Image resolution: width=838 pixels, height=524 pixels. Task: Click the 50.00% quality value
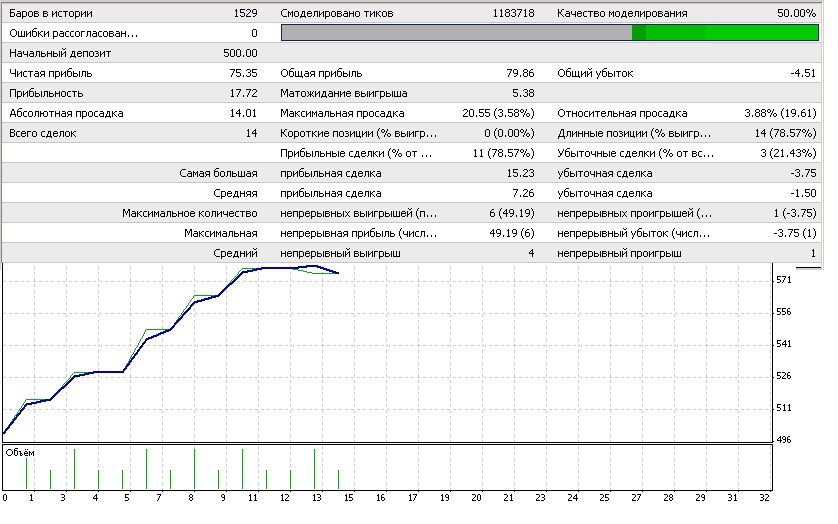[796, 13]
